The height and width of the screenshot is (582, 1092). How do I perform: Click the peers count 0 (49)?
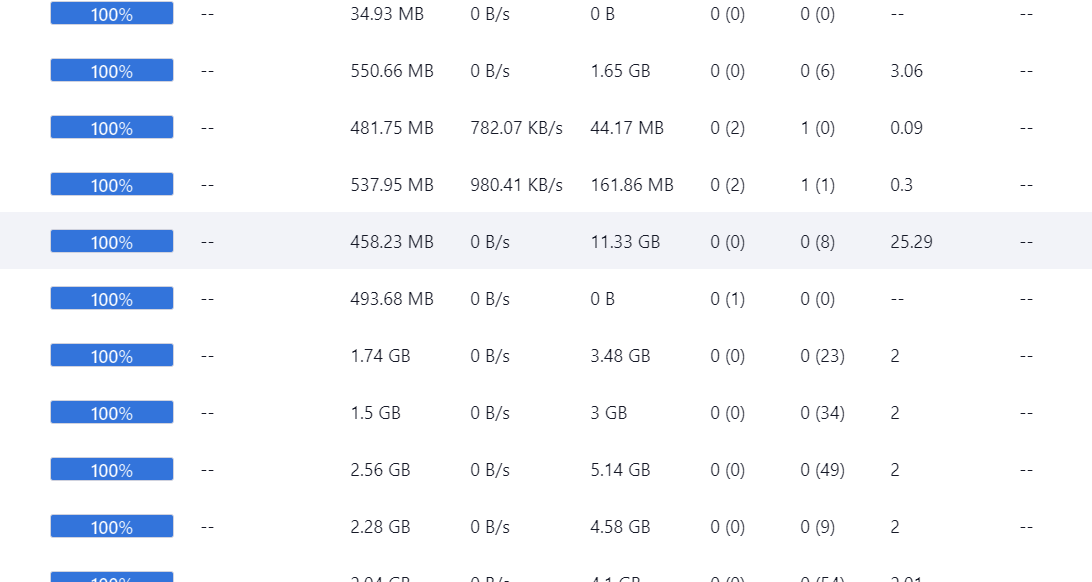tap(822, 470)
